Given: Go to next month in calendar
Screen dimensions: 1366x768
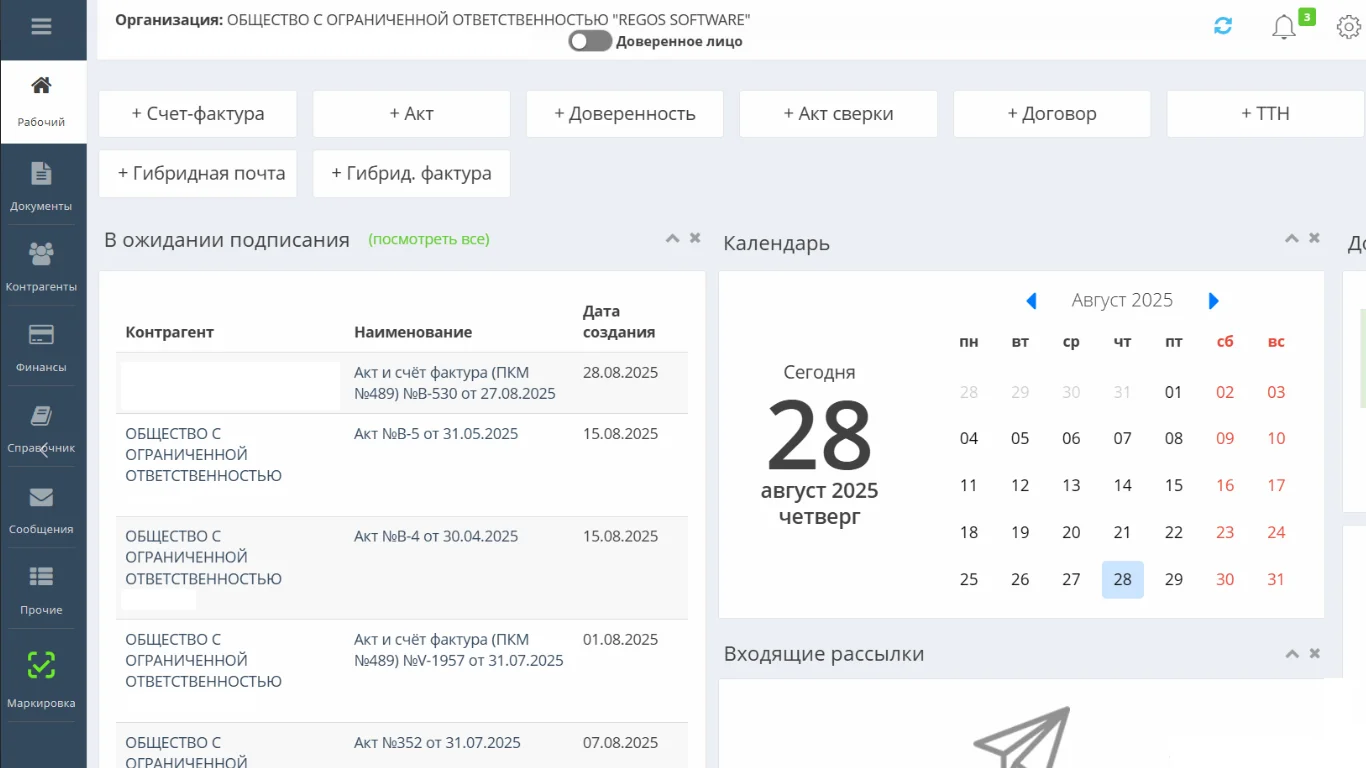Looking at the screenshot, I should click(1214, 301).
